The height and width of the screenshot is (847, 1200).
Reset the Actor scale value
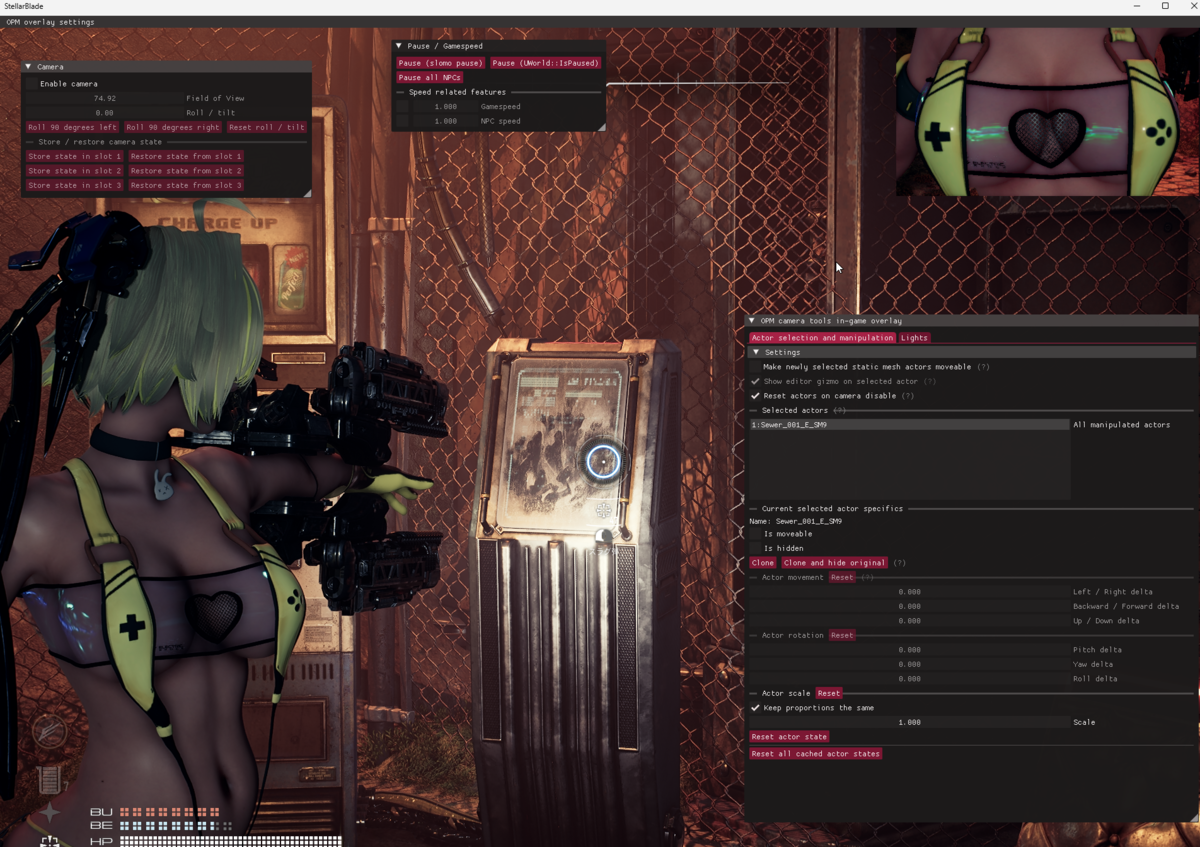tap(829, 693)
